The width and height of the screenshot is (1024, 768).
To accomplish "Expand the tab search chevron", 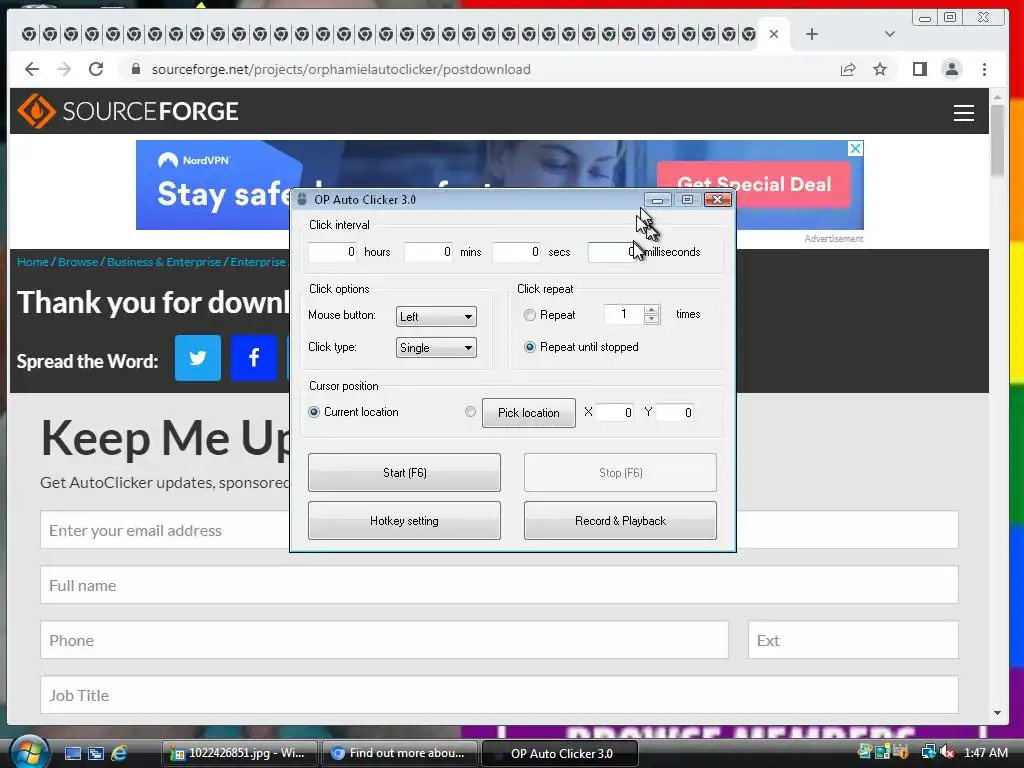I will [889, 34].
